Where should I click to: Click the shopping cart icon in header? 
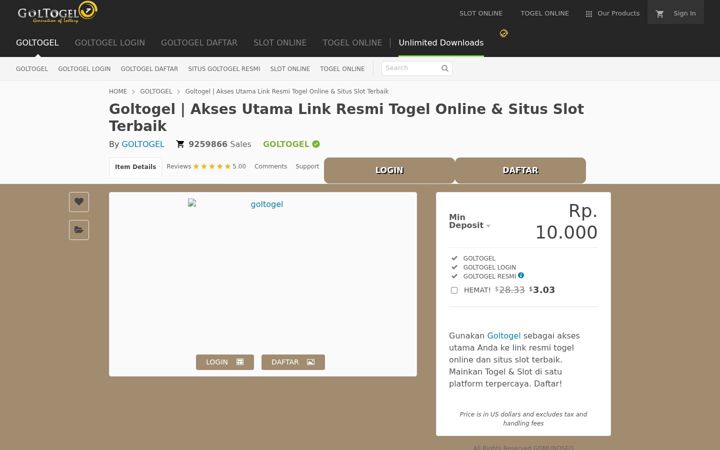[x=660, y=14]
